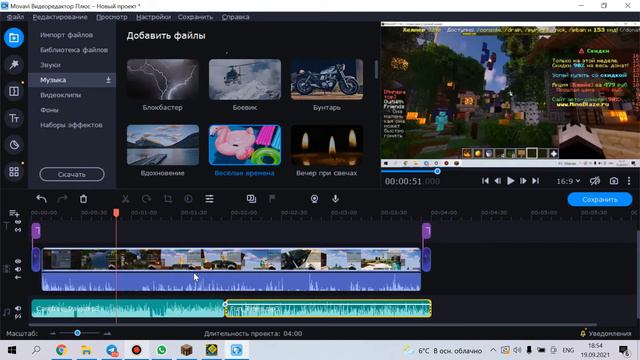Viewport: 640px width, 360px height.
Task: Open the Transition wizard icon
Action: pos(251,199)
